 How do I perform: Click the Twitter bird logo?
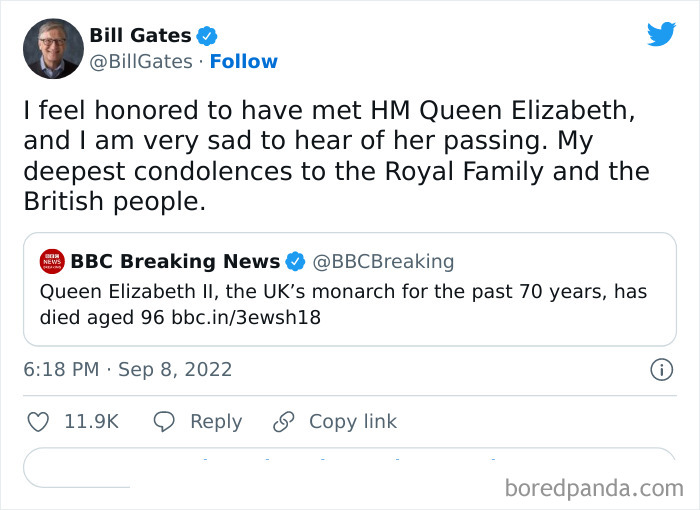click(661, 34)
